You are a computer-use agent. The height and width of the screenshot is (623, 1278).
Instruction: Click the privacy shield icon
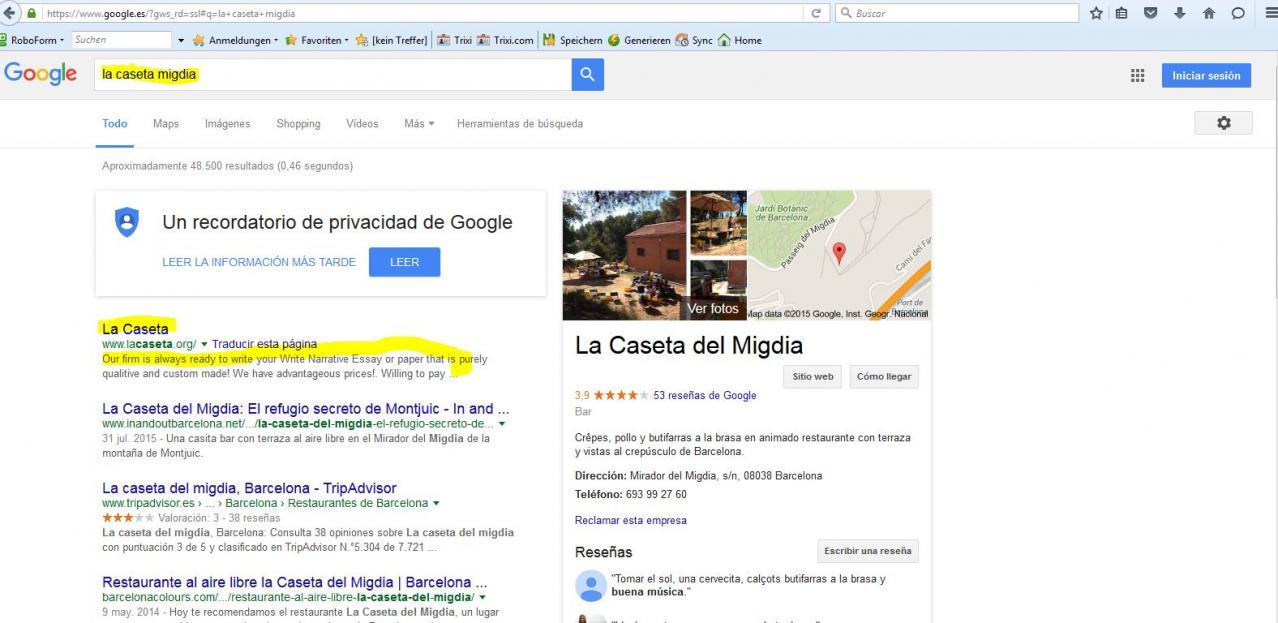click(x=127, y=222)
